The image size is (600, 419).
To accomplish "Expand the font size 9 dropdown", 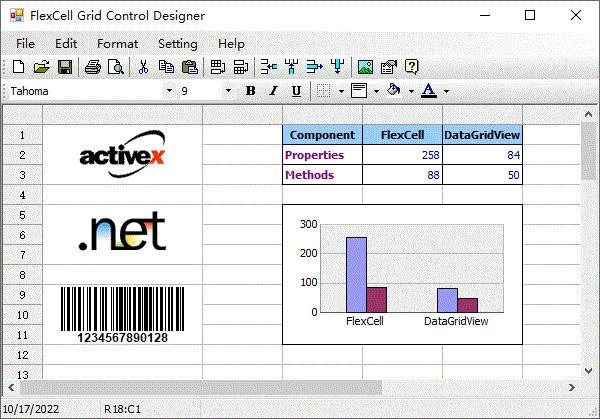I will [228, 91].
